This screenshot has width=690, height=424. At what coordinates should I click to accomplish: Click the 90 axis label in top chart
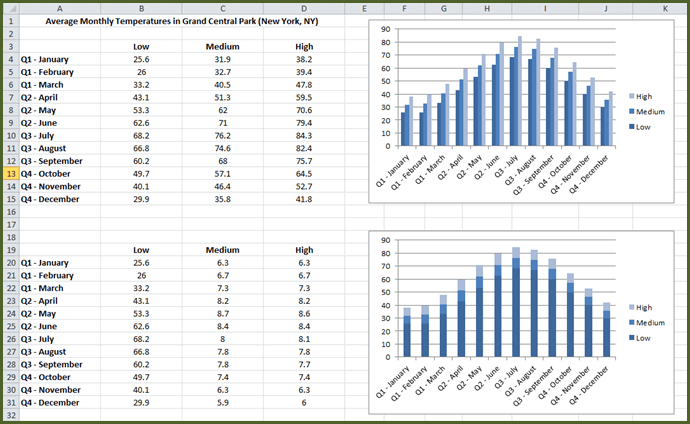[x=381, y=29]
